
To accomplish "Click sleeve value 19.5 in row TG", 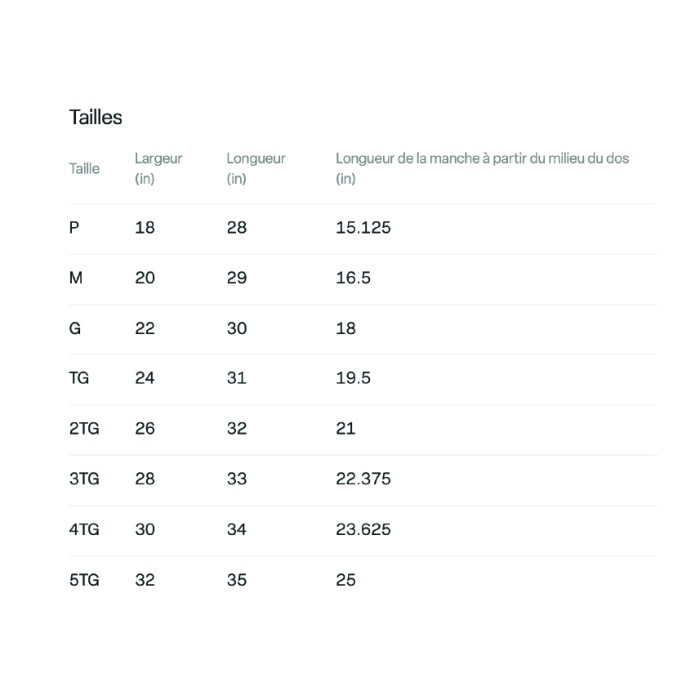I will (353, 378).
